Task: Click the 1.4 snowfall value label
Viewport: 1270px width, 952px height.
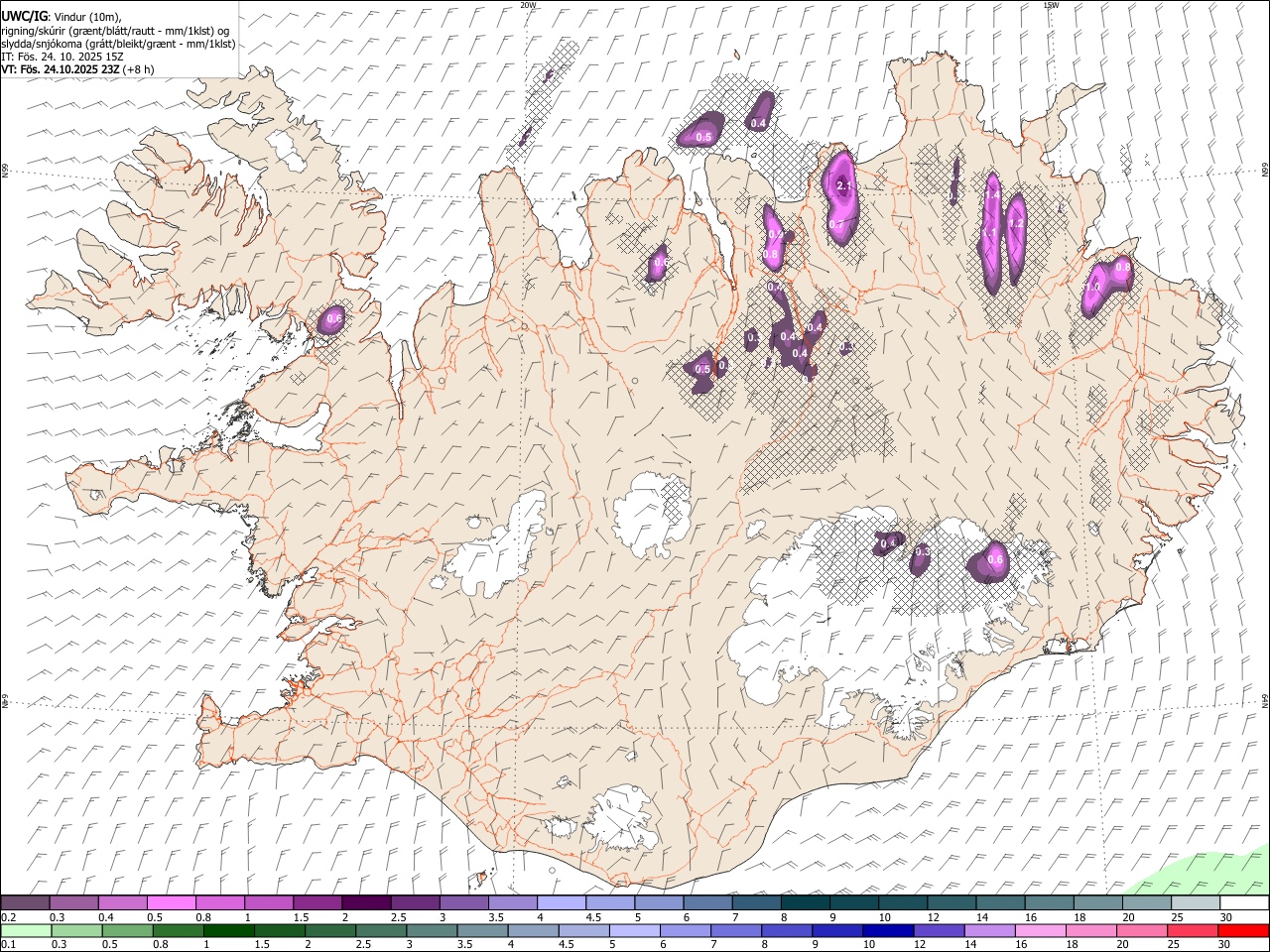Action: pos(993,195)
